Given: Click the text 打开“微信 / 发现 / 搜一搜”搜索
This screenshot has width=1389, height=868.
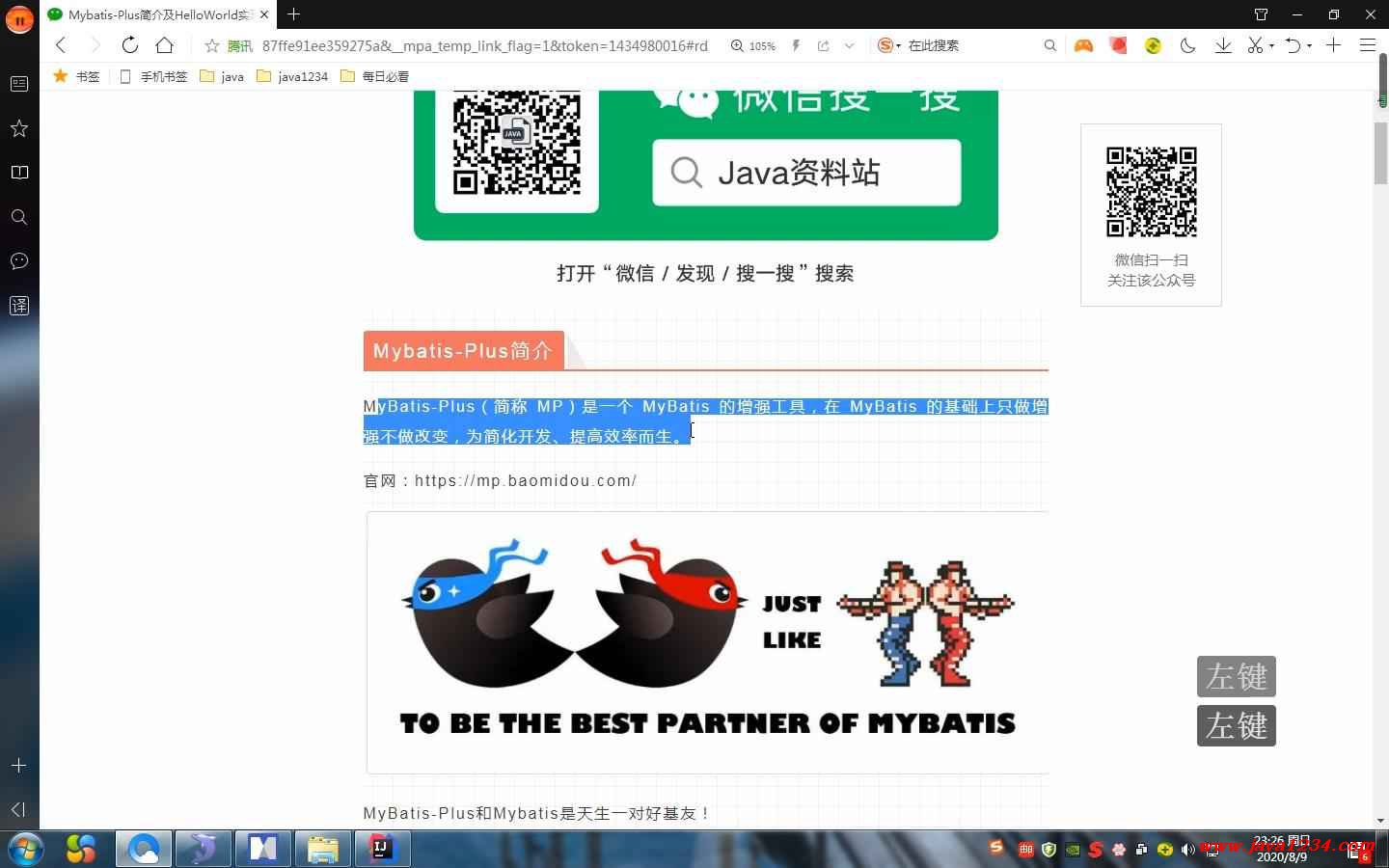Looking at the screenshot, I should point(705,273).
